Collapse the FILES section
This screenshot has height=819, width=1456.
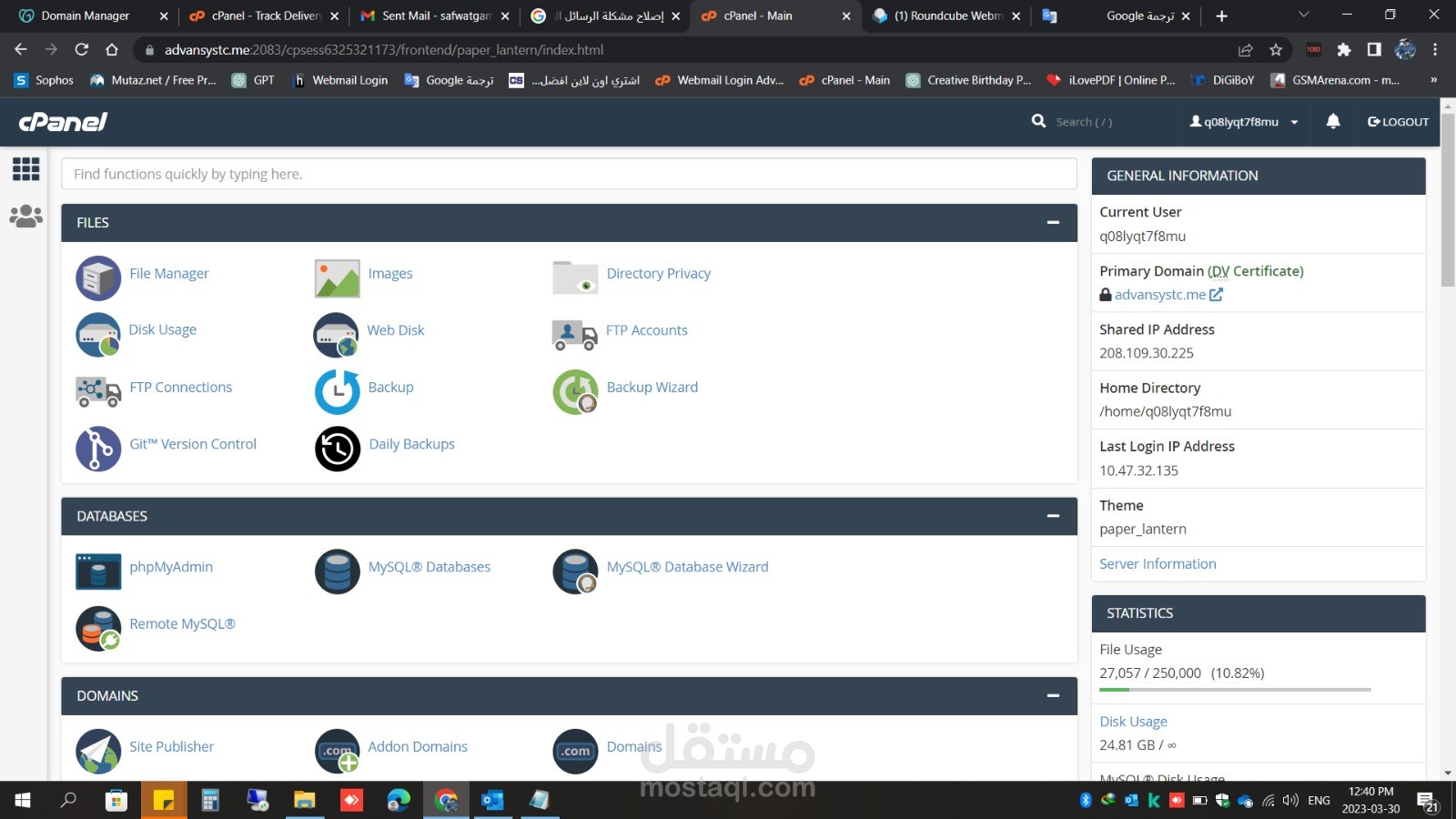[x=1053, y=222]
